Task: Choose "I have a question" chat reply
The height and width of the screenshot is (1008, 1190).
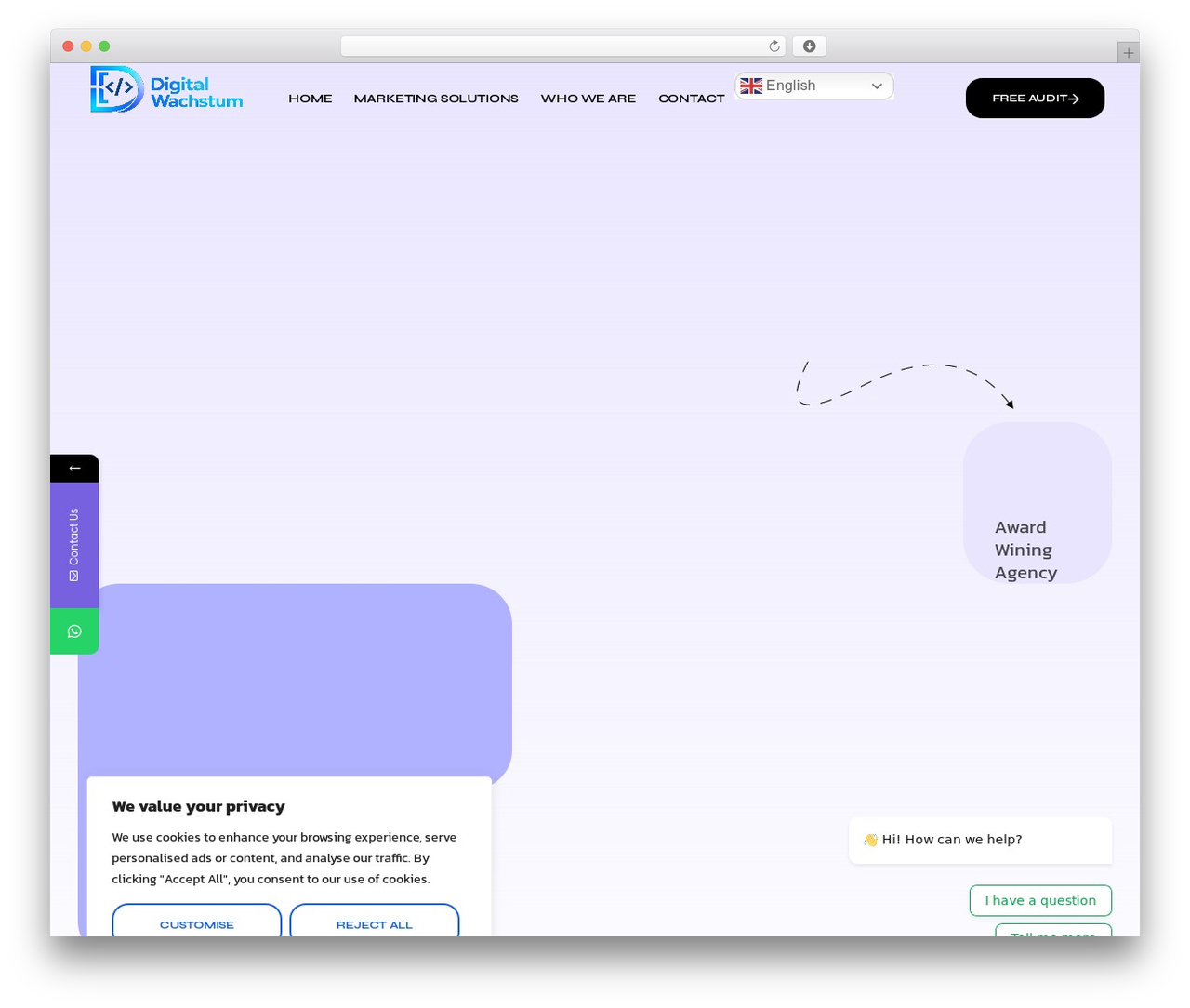Action: pyautogui.click(x=1040, y=900)
